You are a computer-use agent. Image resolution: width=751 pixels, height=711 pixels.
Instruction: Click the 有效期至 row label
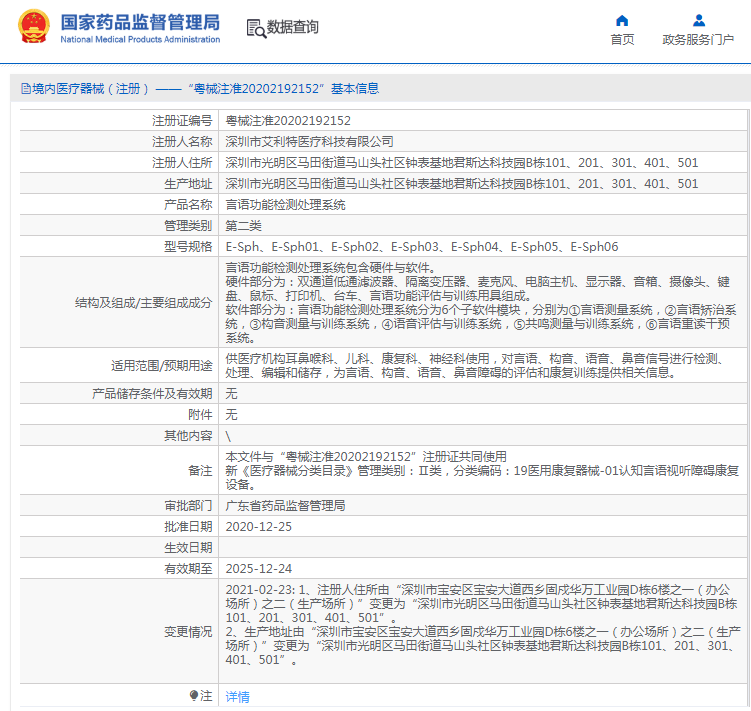188,569
